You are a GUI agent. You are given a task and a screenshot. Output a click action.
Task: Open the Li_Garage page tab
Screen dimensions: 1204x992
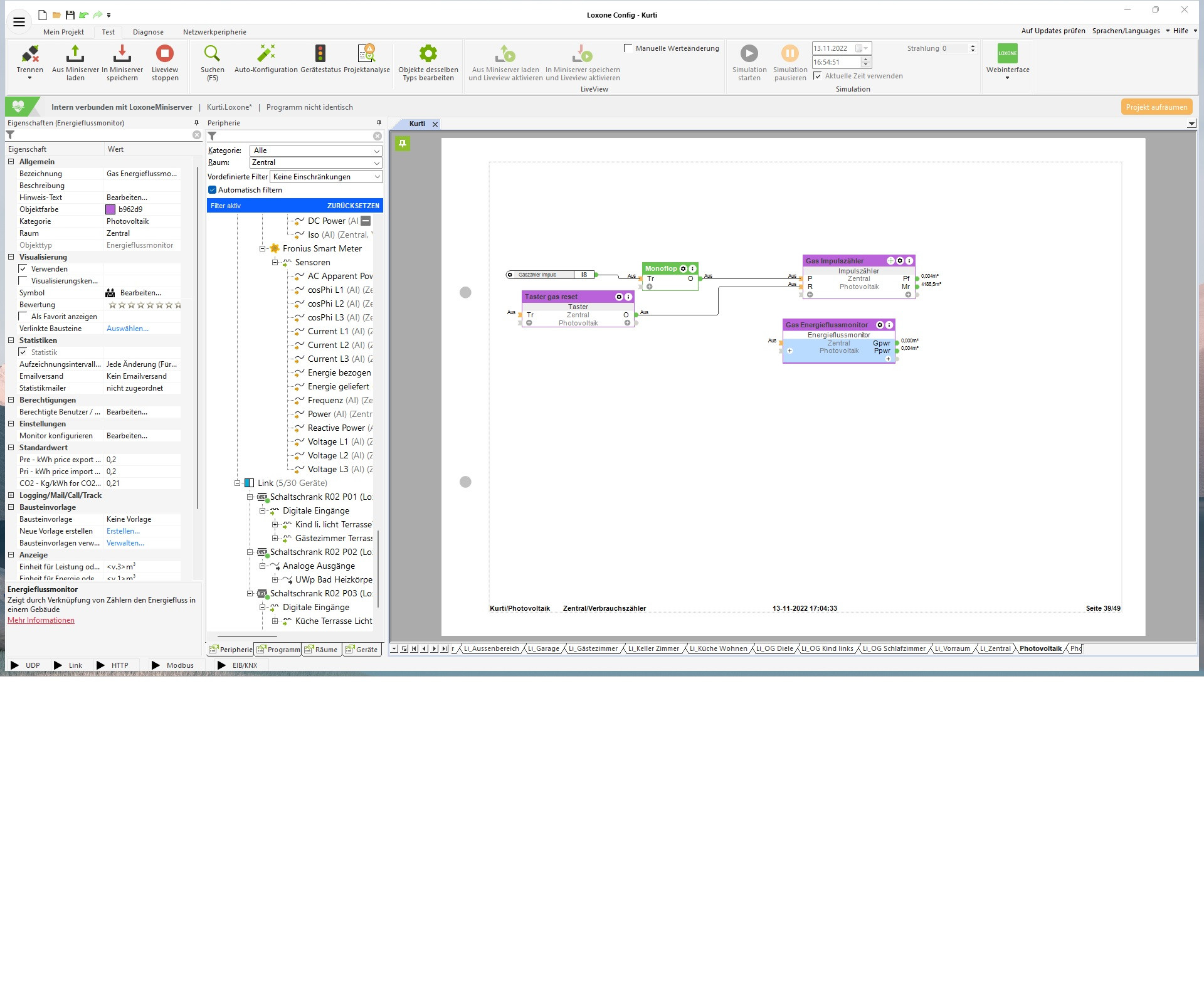543,649
